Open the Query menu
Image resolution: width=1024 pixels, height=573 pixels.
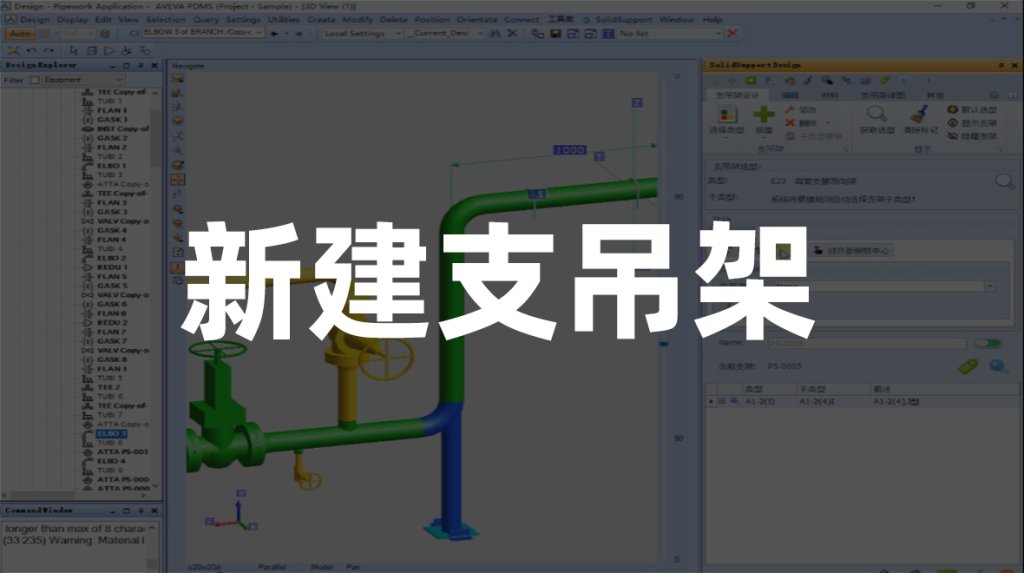tap(206, 20)
